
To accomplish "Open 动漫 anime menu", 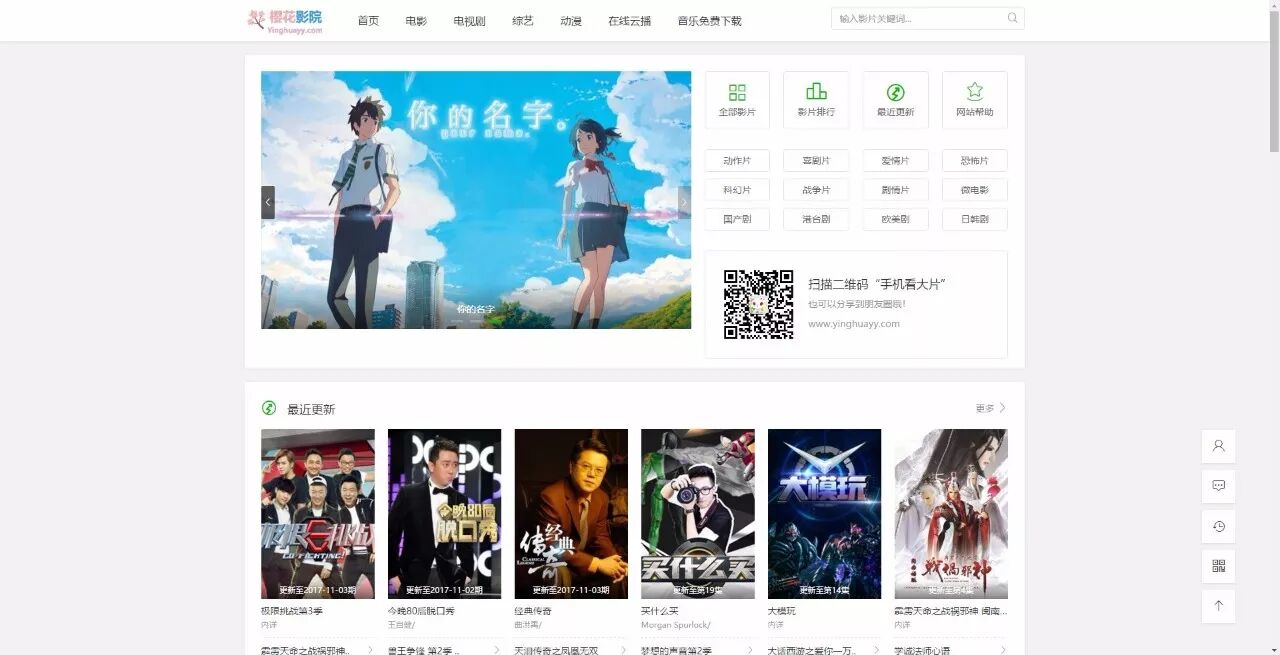I will [571, 20].
